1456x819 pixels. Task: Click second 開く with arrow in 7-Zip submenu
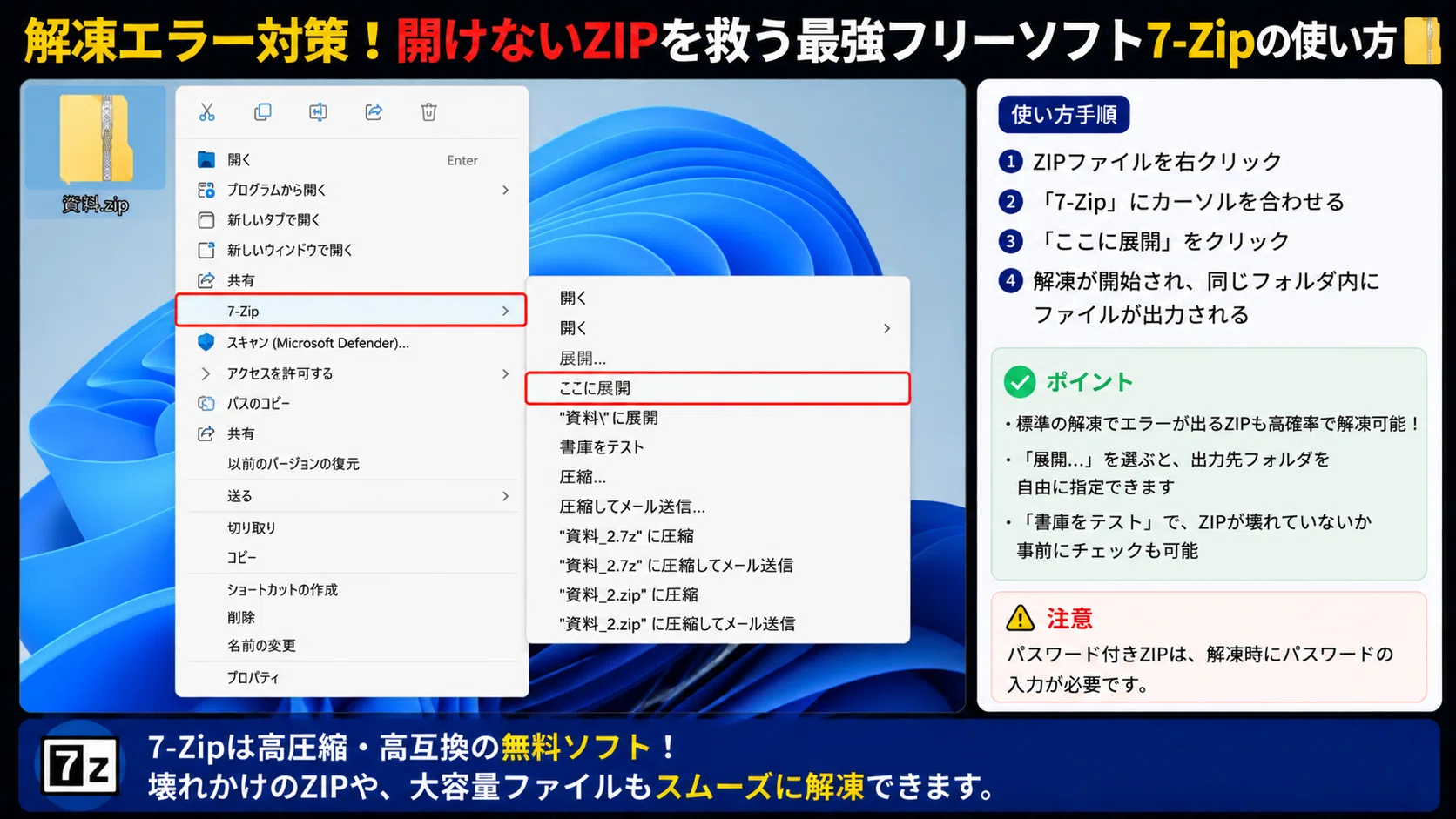[718, 328]
